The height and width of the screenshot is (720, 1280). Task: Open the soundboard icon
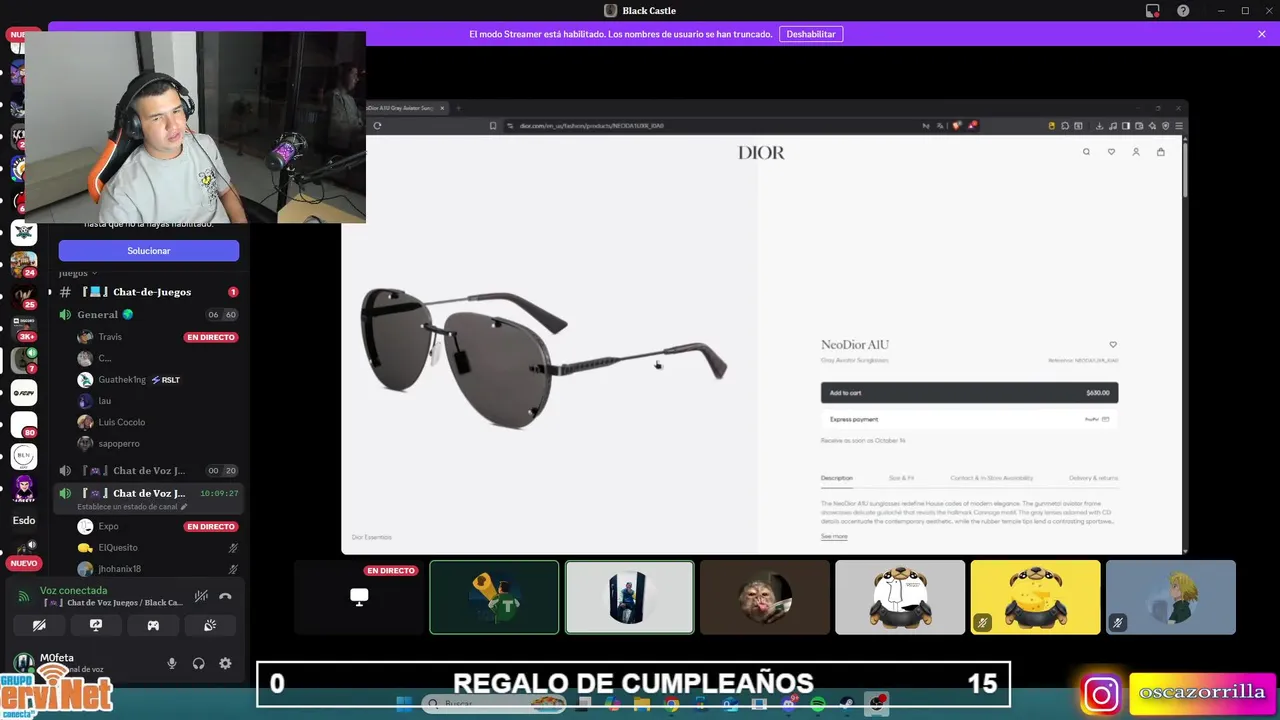(x=210, y=625)
